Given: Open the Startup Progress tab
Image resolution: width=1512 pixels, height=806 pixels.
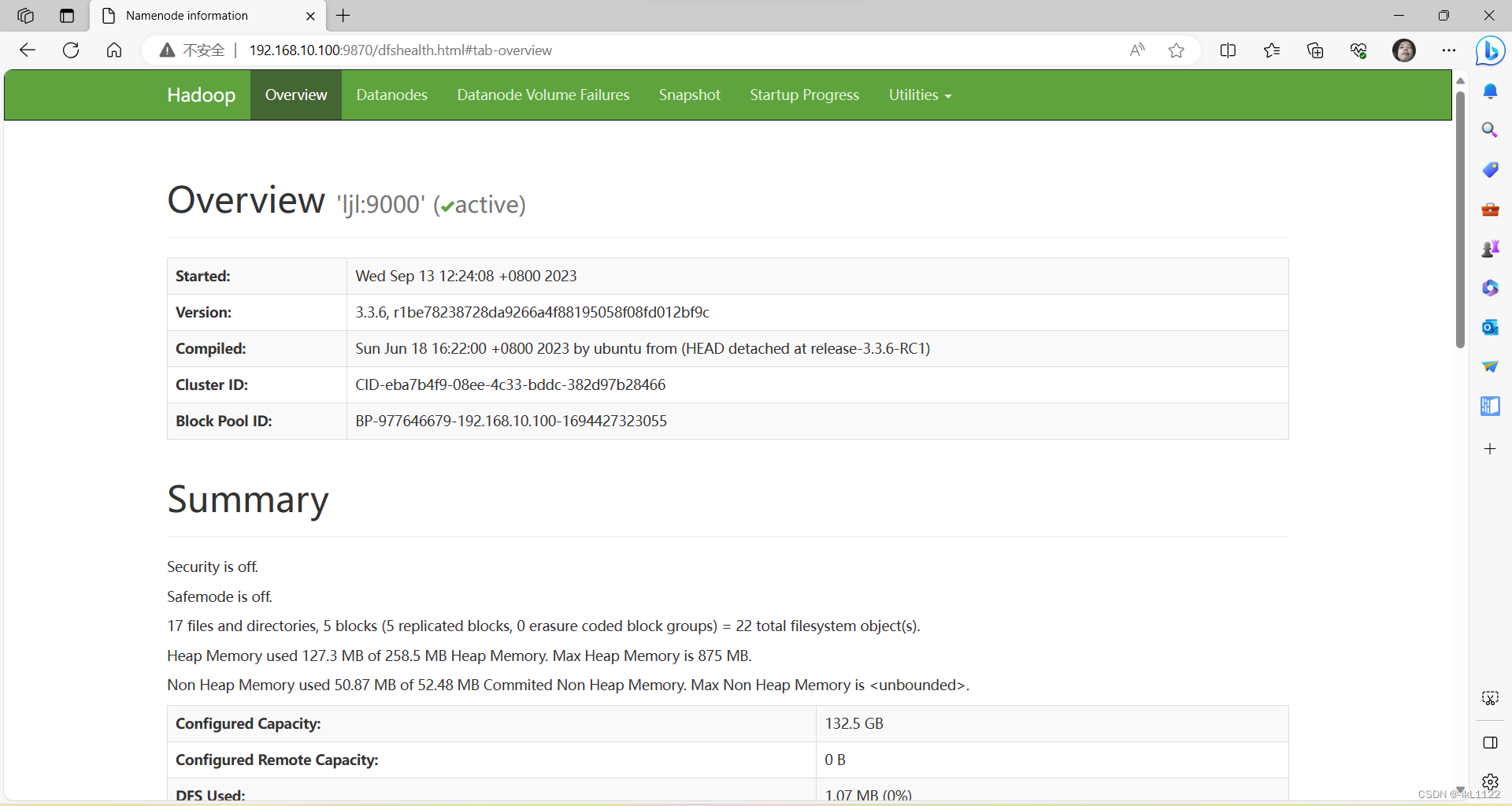Looking at the screenshot, I should pyautogui.click(x=804, y=95).
